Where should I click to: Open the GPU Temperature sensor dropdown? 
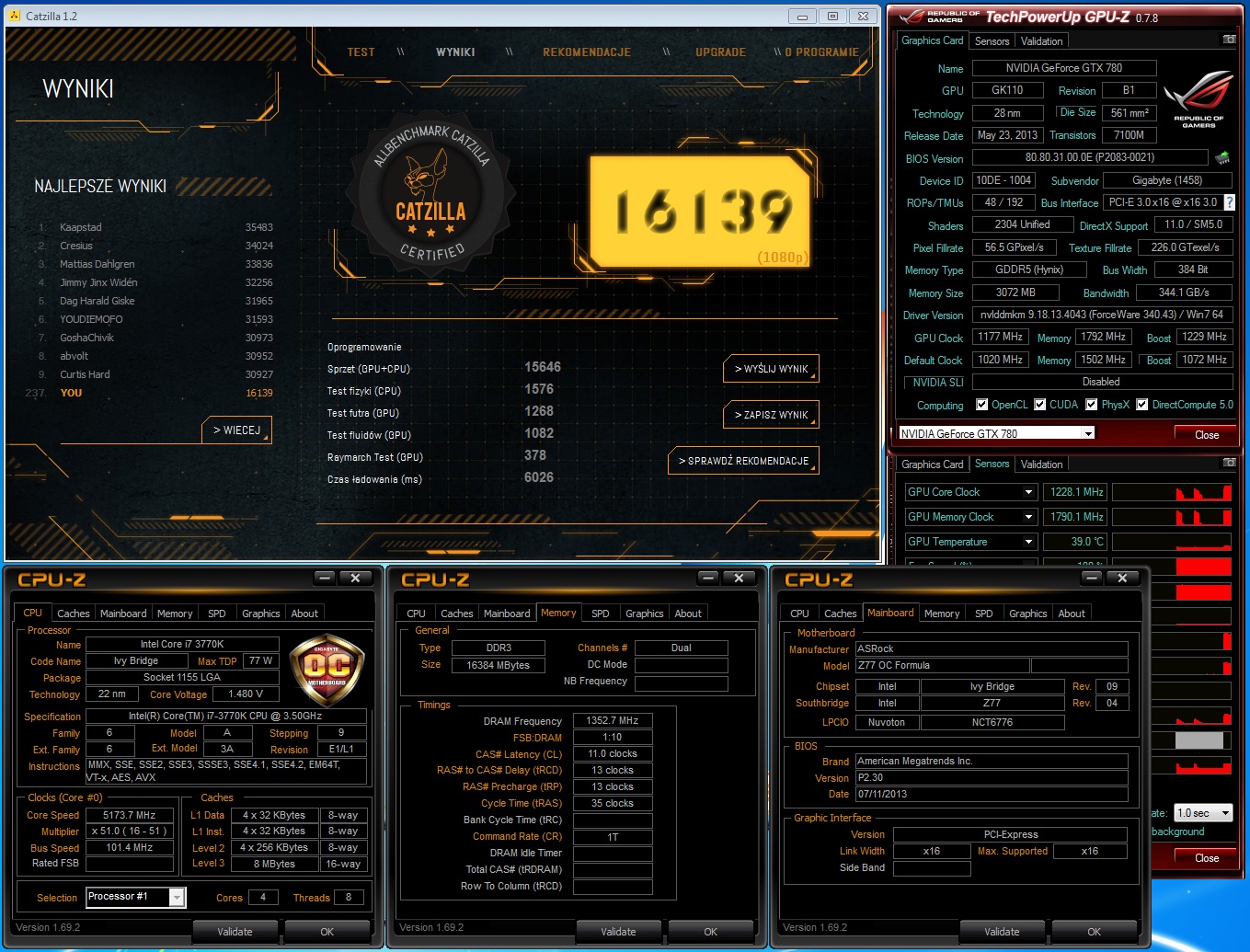click(x=1029, y=542)
